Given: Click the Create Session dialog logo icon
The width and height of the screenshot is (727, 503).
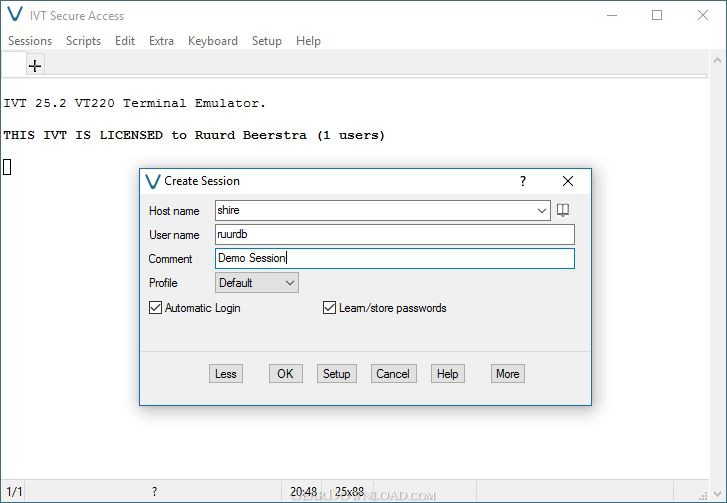Looking at the screenshot, I should click(x=152, y=181).
